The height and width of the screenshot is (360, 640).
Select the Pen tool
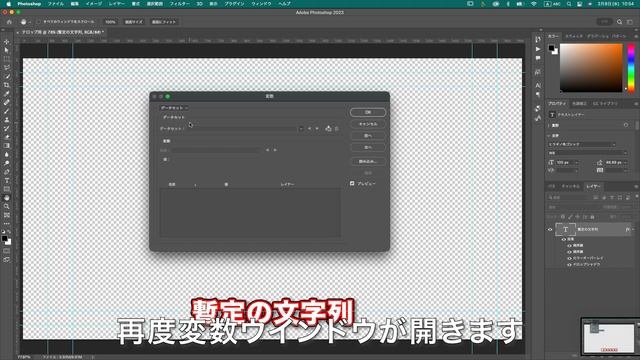click(7, 172)
